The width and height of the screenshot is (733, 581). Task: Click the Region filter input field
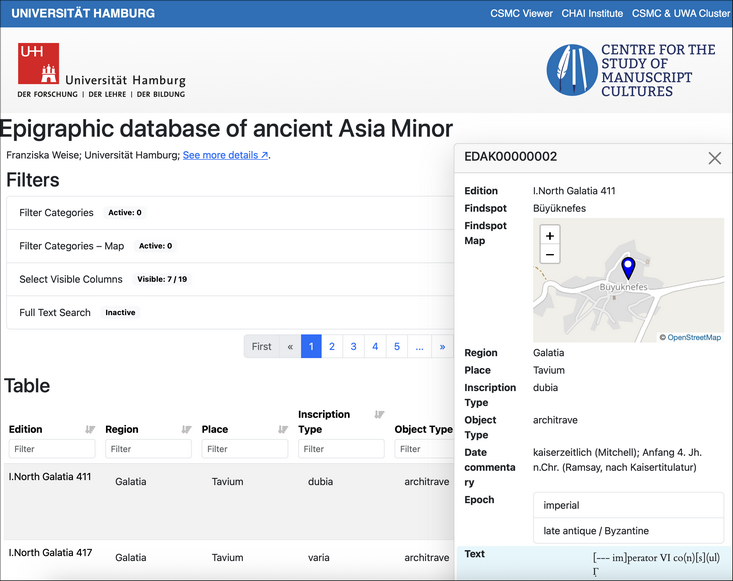(x=147, y=449)
